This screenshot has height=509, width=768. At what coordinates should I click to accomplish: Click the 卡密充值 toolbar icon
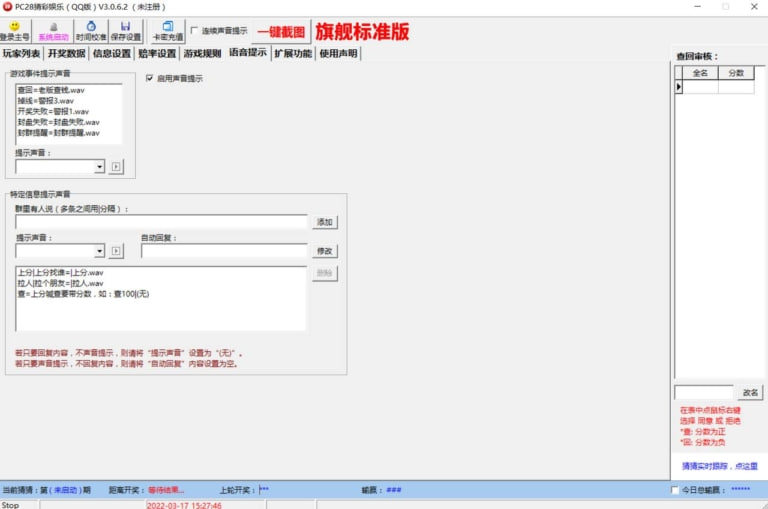coord(167,28)
